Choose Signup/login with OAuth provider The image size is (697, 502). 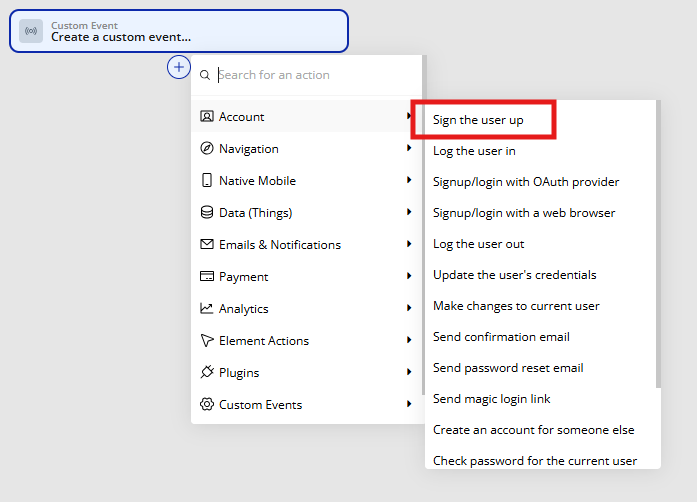coord(526,182)
